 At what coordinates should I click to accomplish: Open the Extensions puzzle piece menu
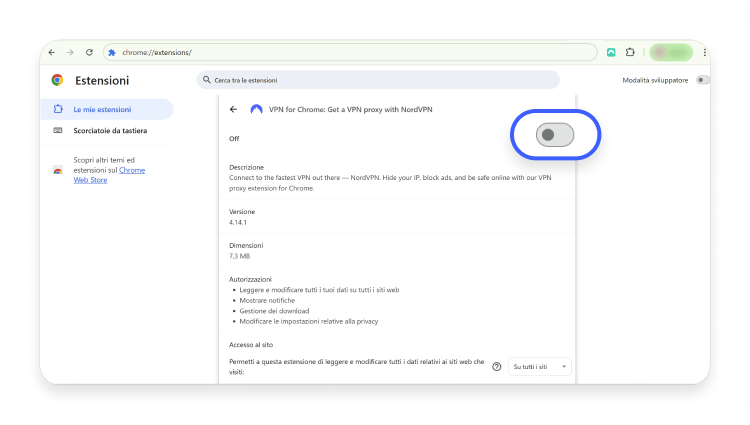pos(630,53)
